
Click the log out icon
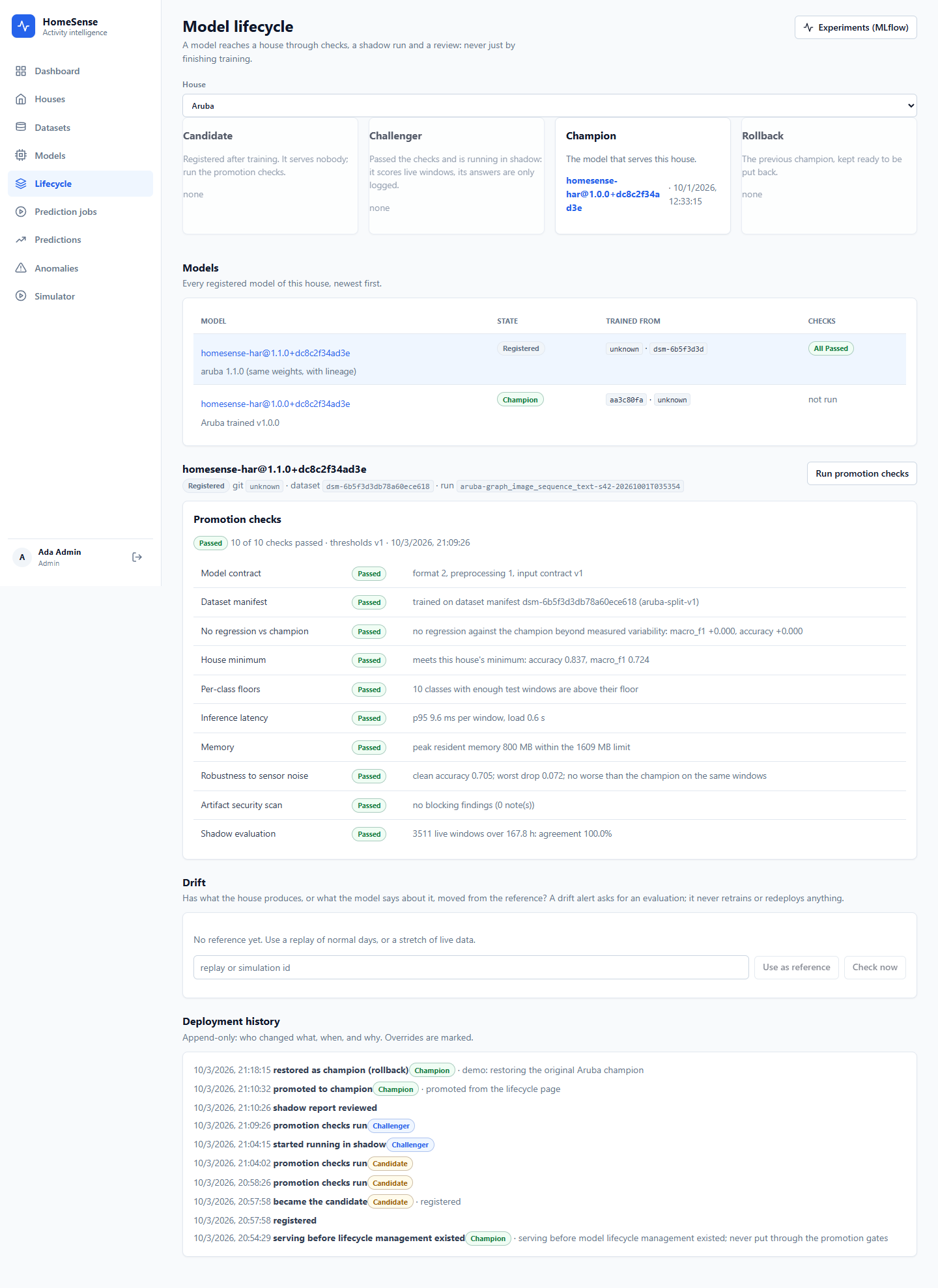click(137, 557)
